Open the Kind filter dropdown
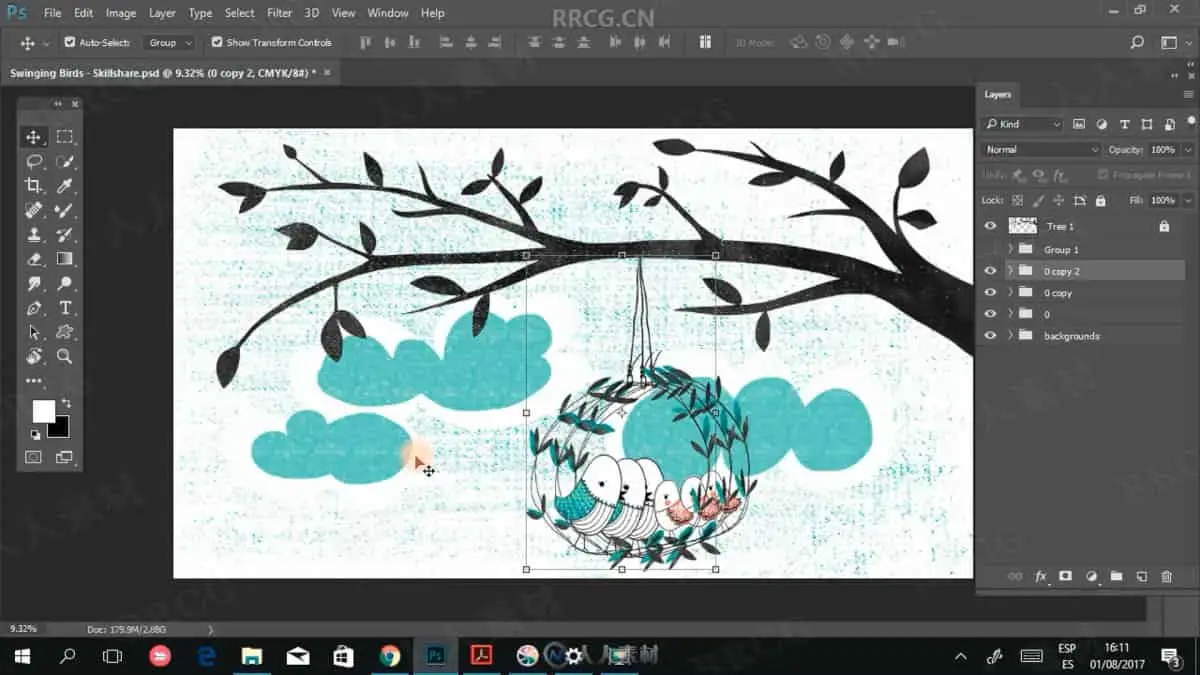 (x=1023, y=124)
